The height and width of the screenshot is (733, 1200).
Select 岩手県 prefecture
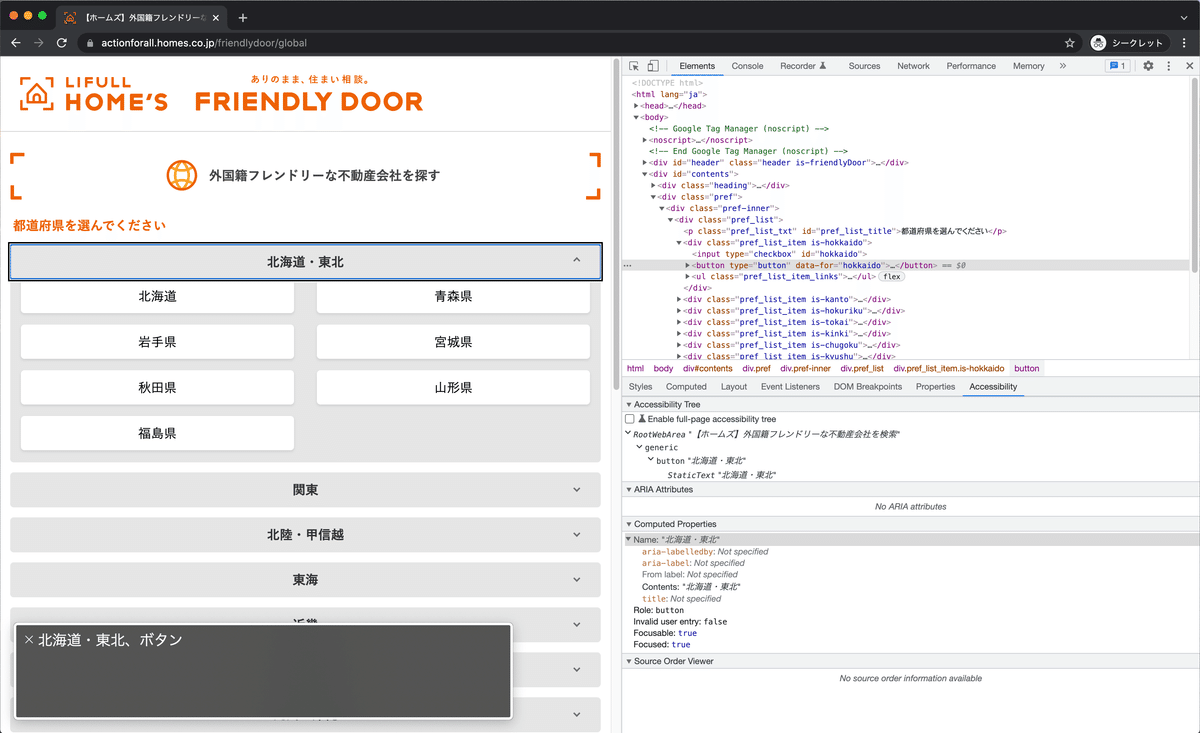pyautogui.click(x=157, y=342)
